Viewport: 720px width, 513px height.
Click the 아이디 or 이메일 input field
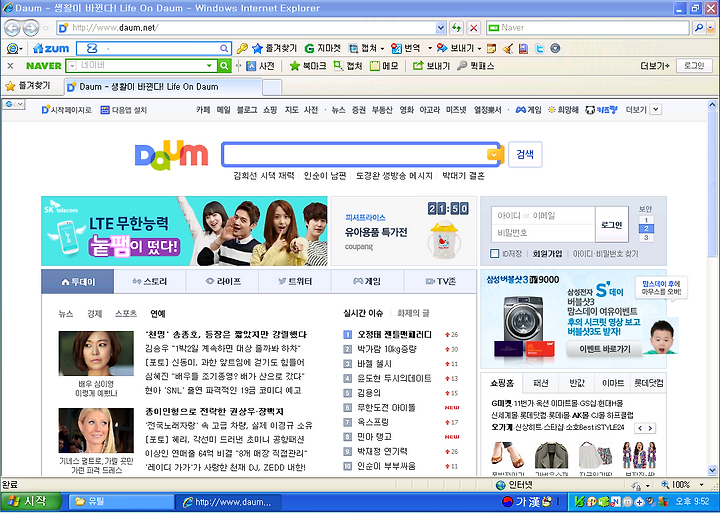(x=543, y=215)
